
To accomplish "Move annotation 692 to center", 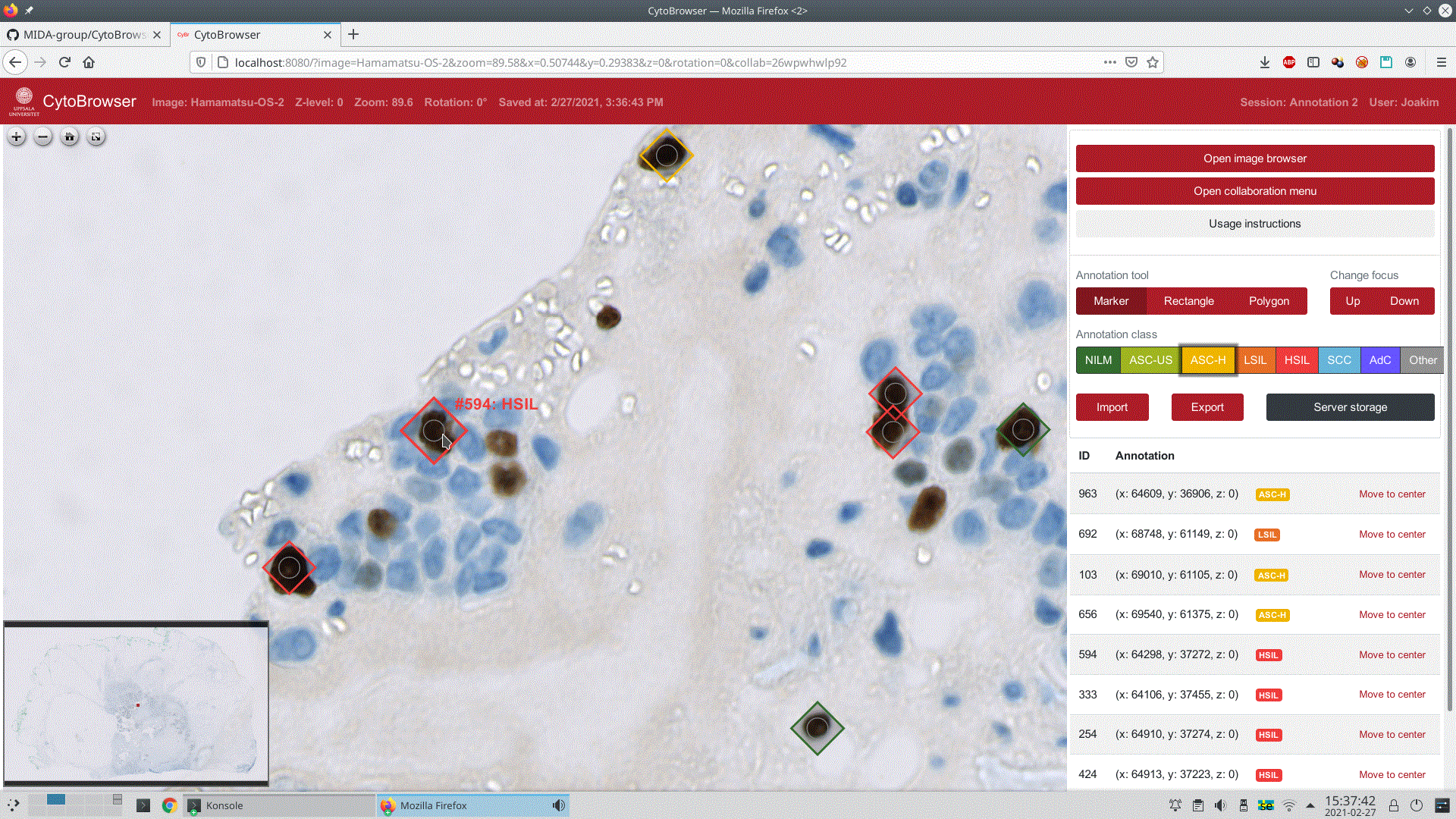I will coord(1392,535).
